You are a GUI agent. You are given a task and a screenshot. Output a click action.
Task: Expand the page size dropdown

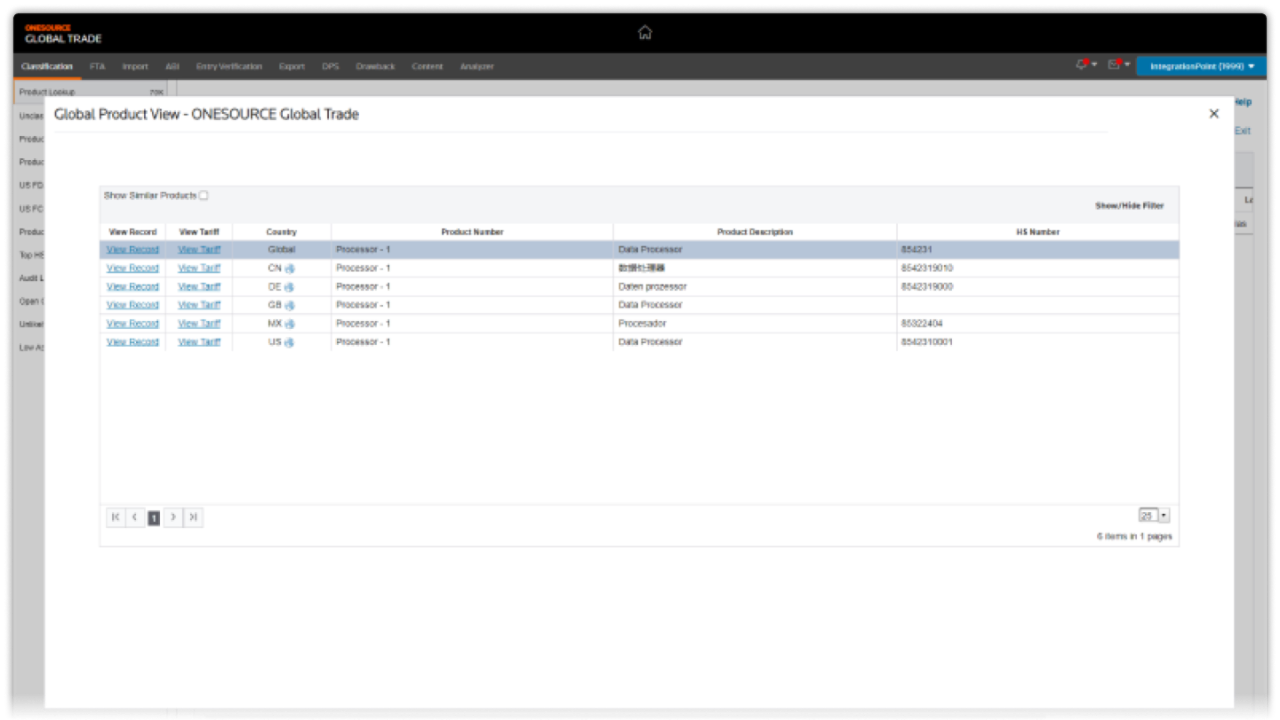point(1163,516)
